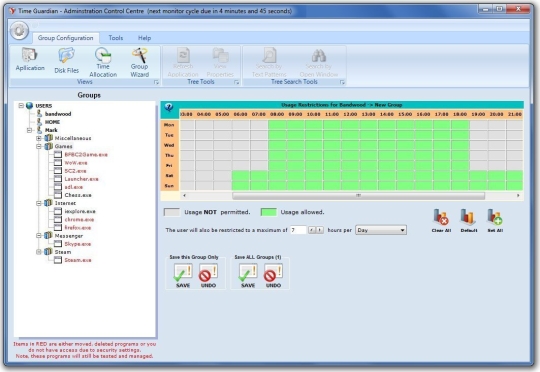Select Skype.exe under Messenger
Screen dimensions: 540x372
[78, 244]
